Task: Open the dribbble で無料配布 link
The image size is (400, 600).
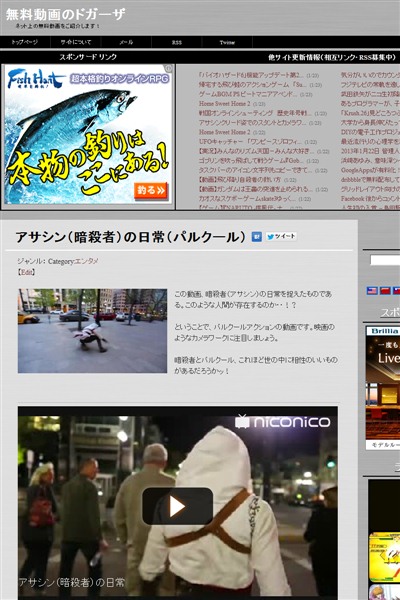Action: [370, 179]
